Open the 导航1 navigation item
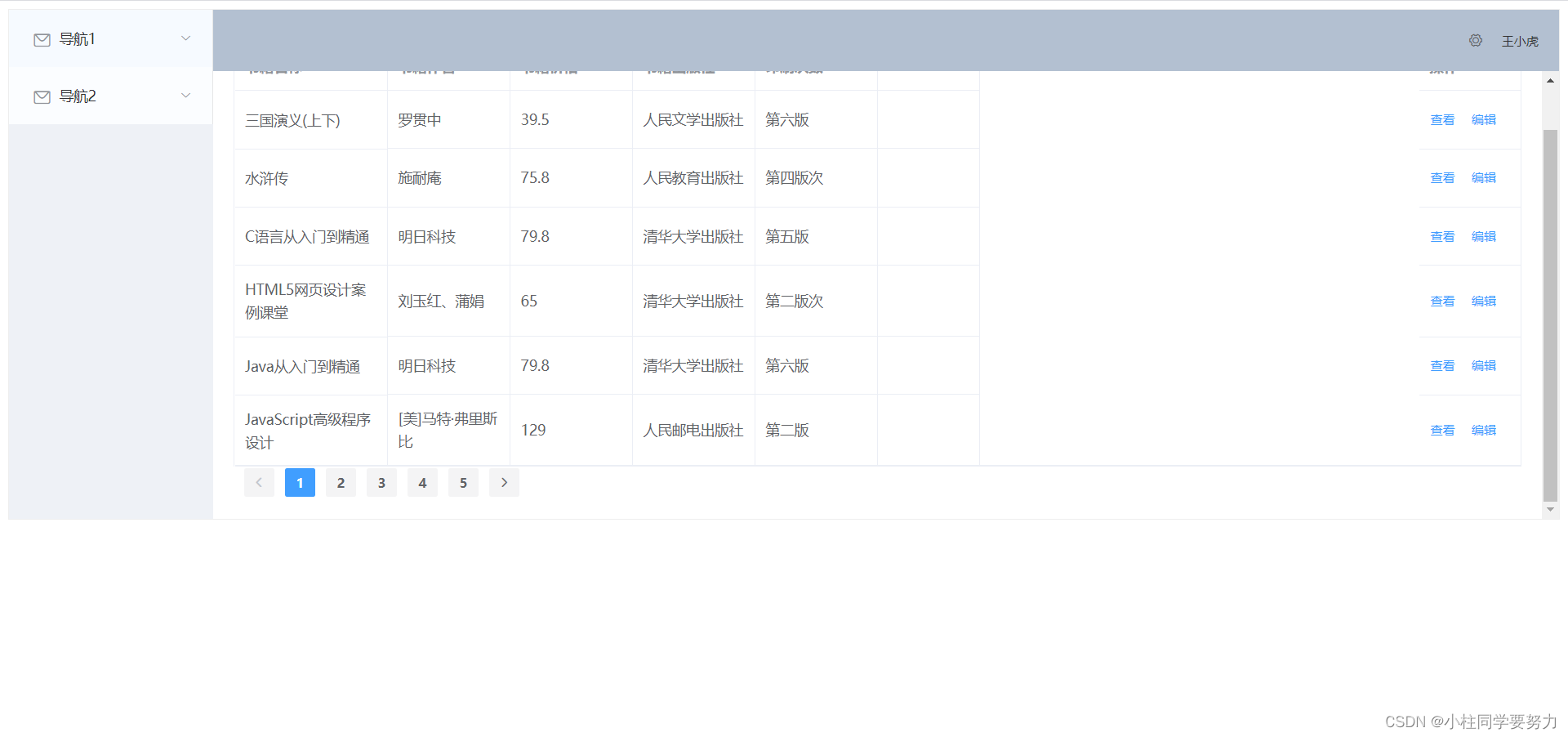Screen dimensions: 1568x737 (x=110, y=38)
